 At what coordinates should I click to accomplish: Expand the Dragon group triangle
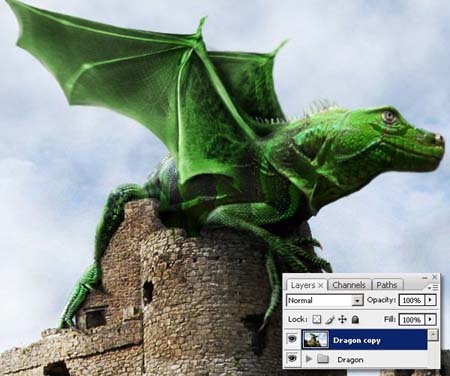309,359
